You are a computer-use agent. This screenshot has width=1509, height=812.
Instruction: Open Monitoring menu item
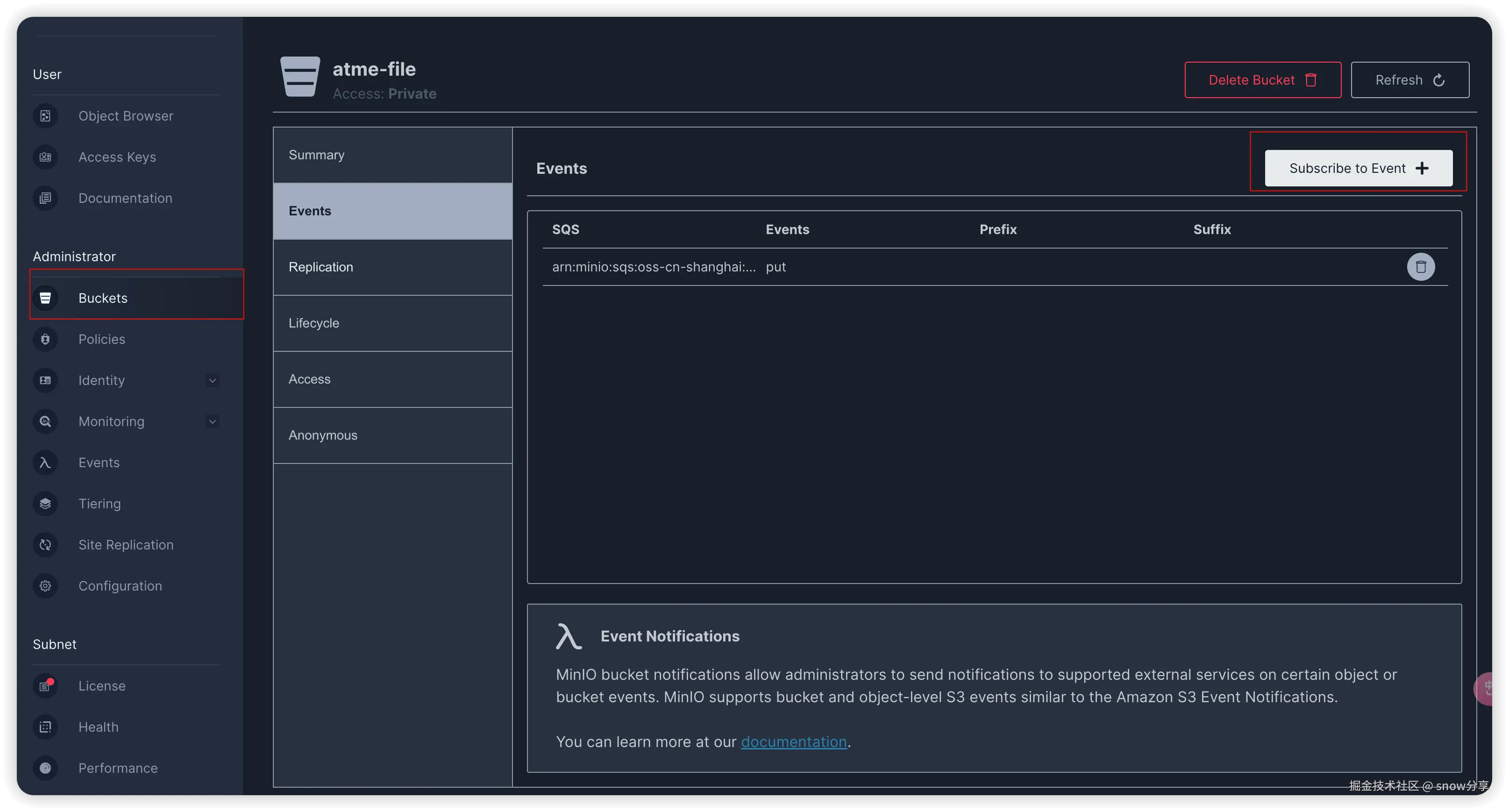[x=126, y=421]
